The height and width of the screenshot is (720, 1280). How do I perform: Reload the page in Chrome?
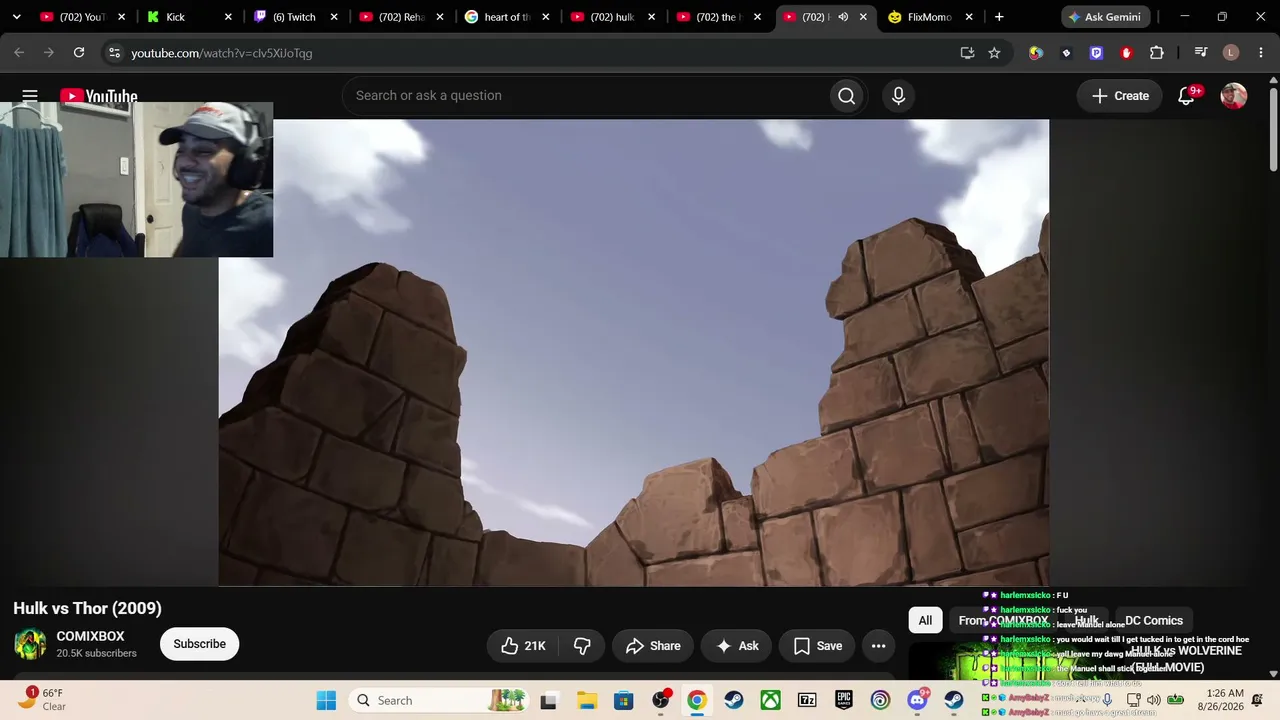(79, 53)
